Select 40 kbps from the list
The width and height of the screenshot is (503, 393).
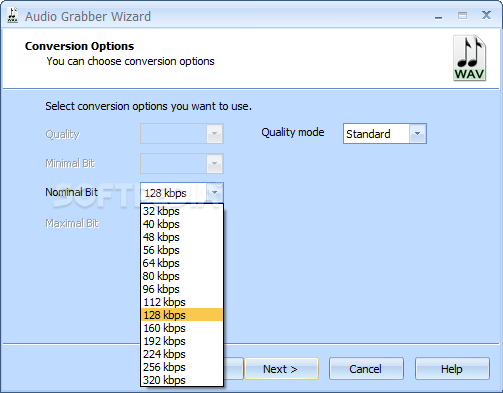click(x=182, y=224)
